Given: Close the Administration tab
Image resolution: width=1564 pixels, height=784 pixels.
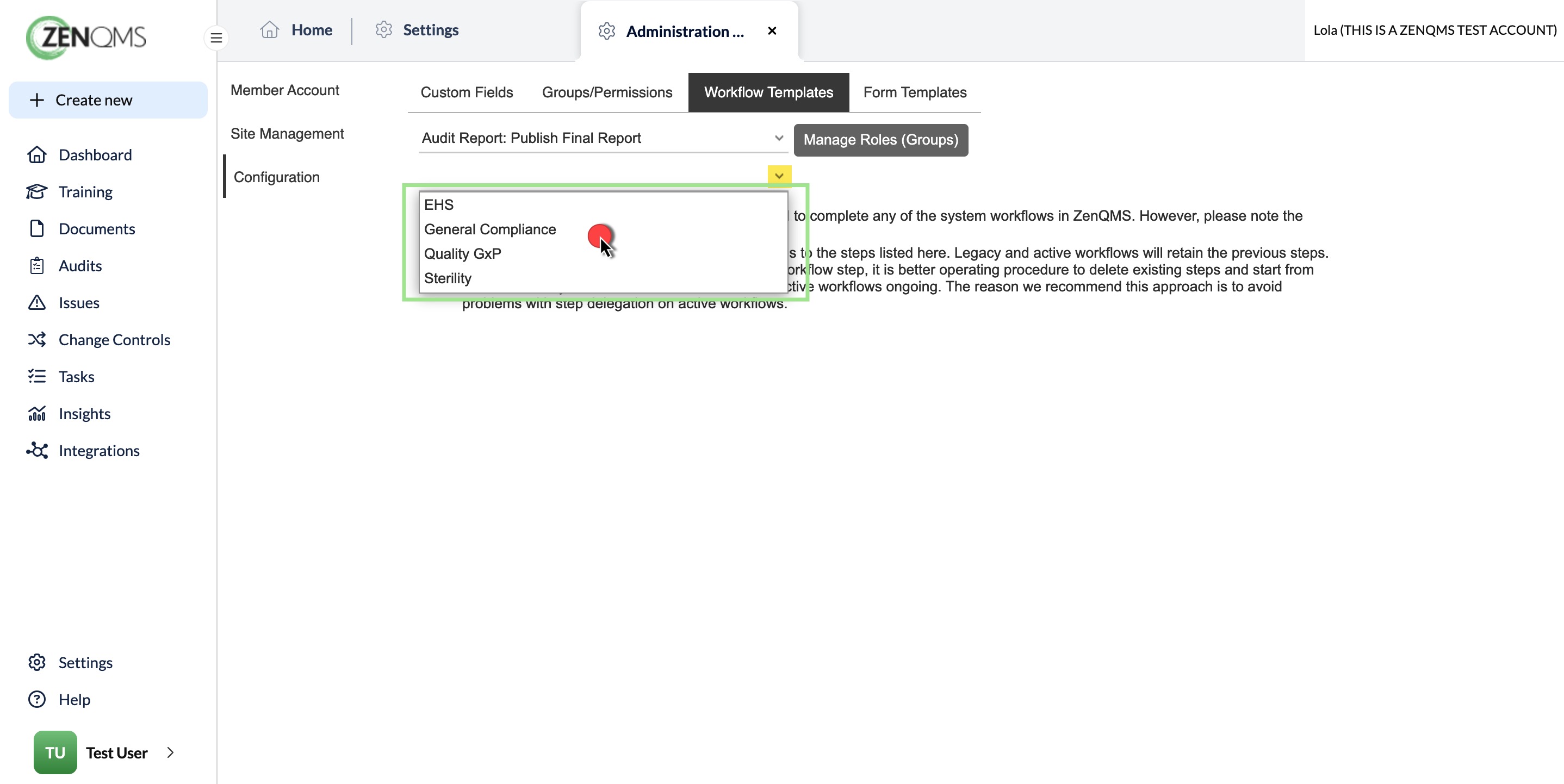Looking at the screenshot, I should click(x=772, y=31).
